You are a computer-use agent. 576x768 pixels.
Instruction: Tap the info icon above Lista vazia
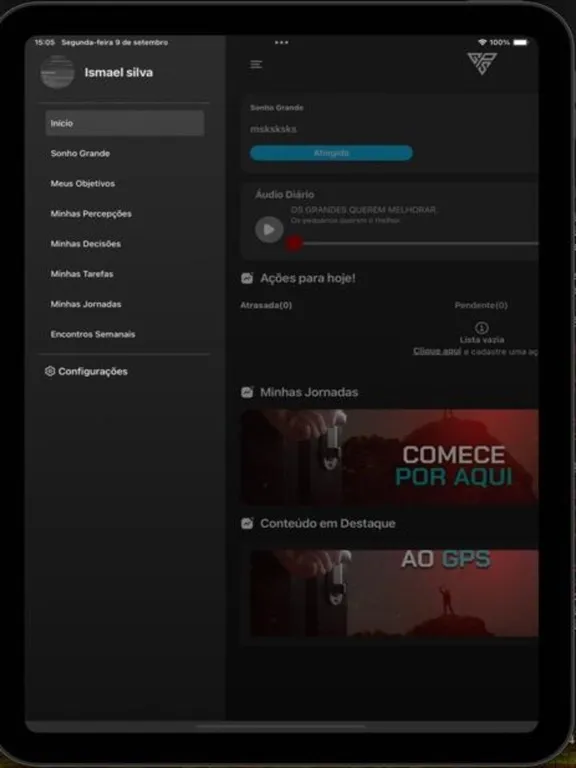click(482, 327)
